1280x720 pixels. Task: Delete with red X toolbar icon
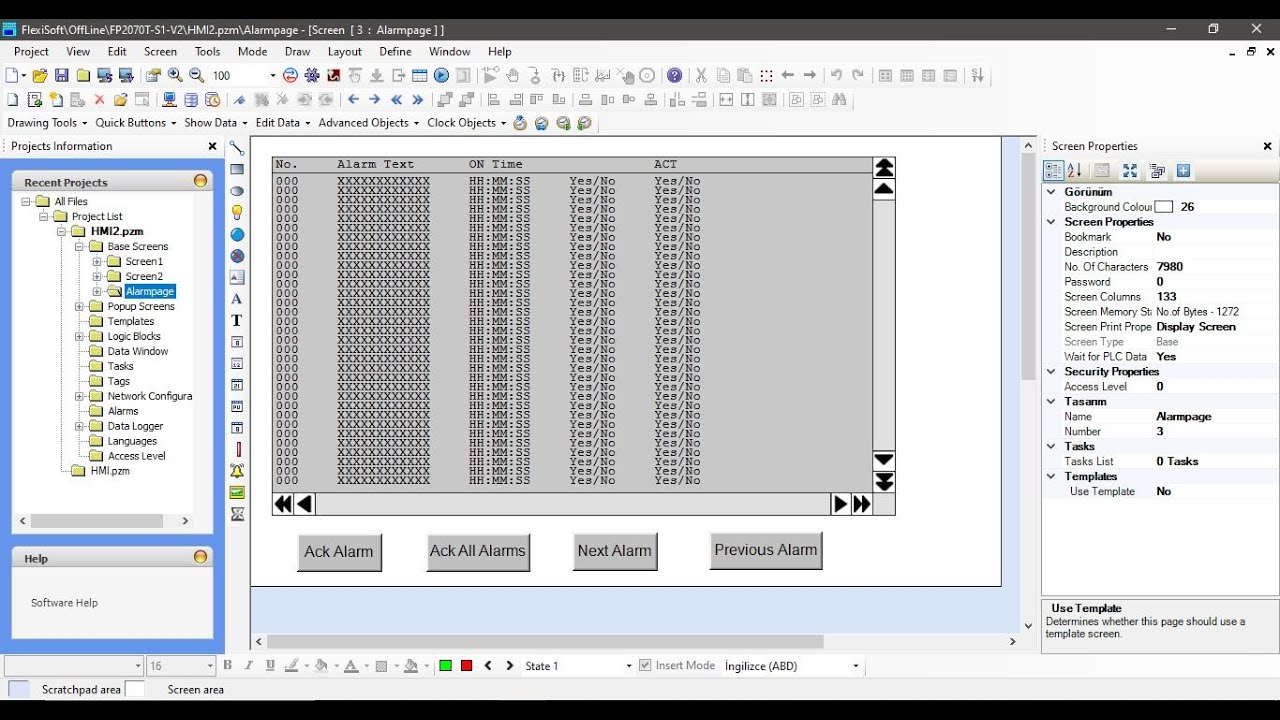99,99
